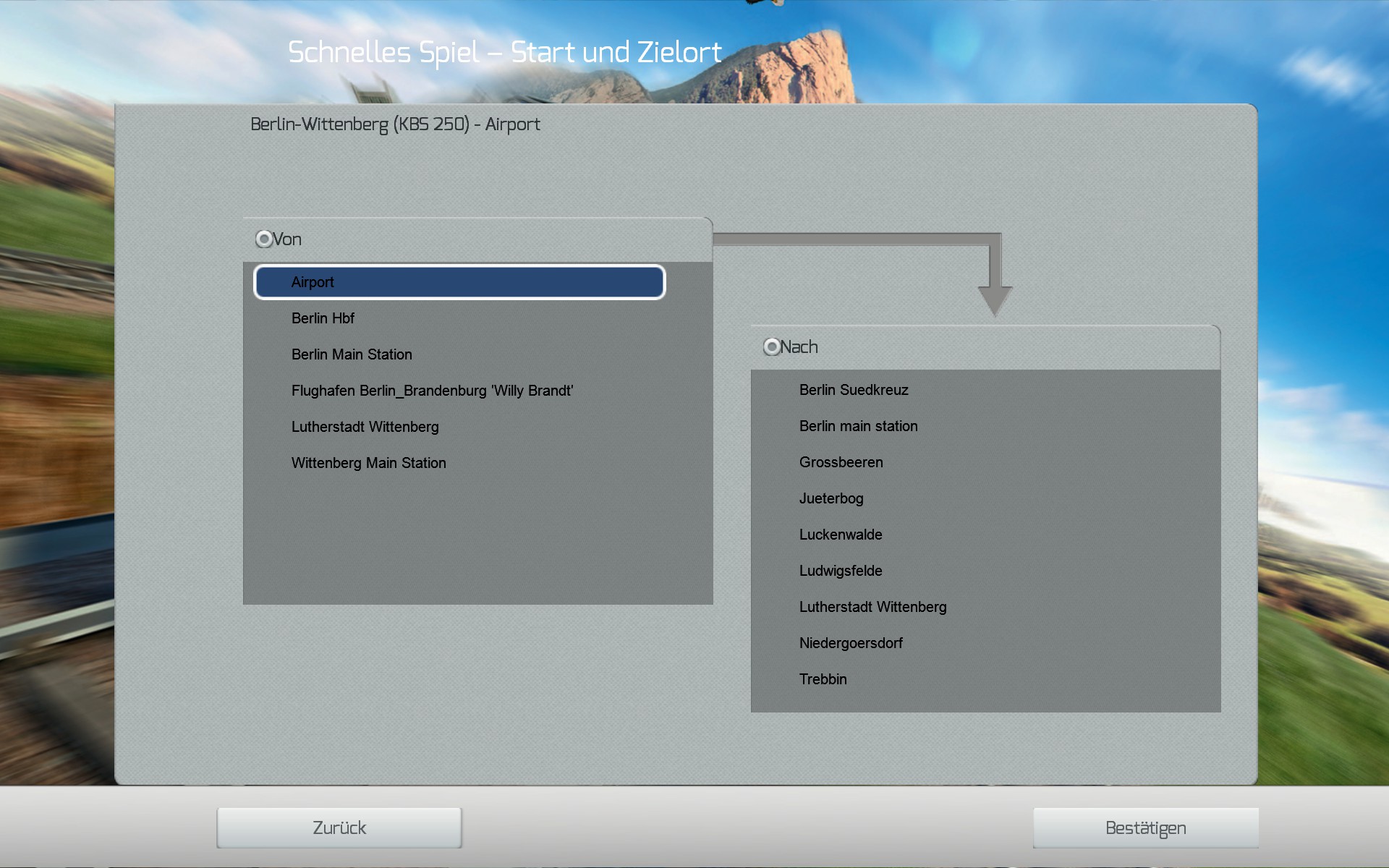Choose Niedergoersdorf destination
Viewport: 1389px width, 868px height.
click(851, 643)
